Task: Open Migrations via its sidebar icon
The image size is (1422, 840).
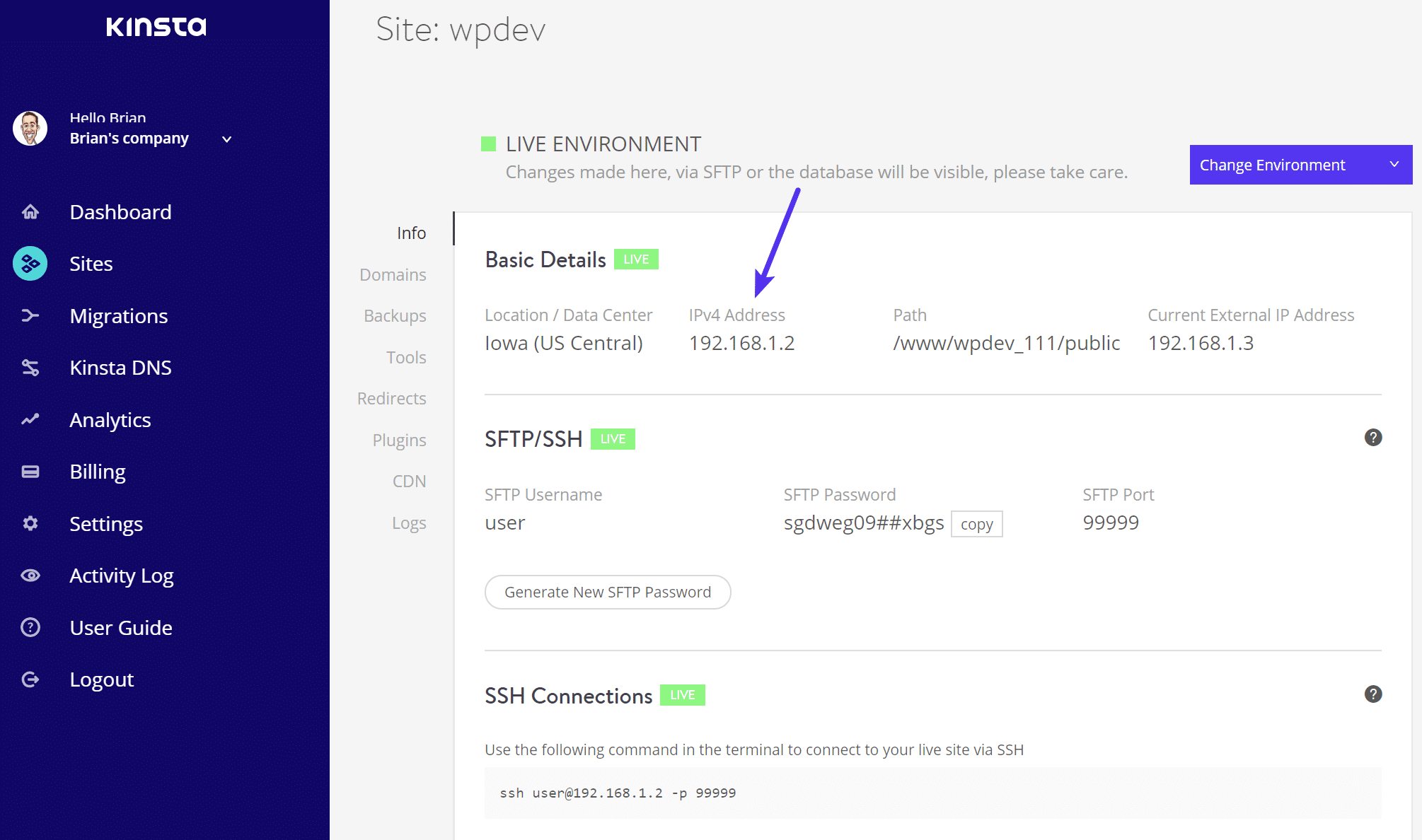Action: [30, 315]
